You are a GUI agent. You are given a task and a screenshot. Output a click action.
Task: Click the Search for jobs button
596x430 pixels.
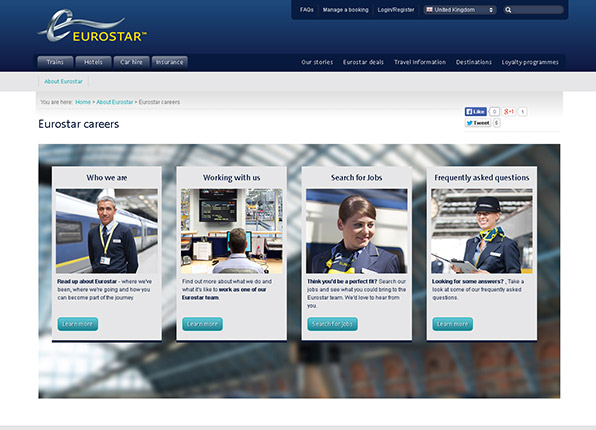click(332, 324)
